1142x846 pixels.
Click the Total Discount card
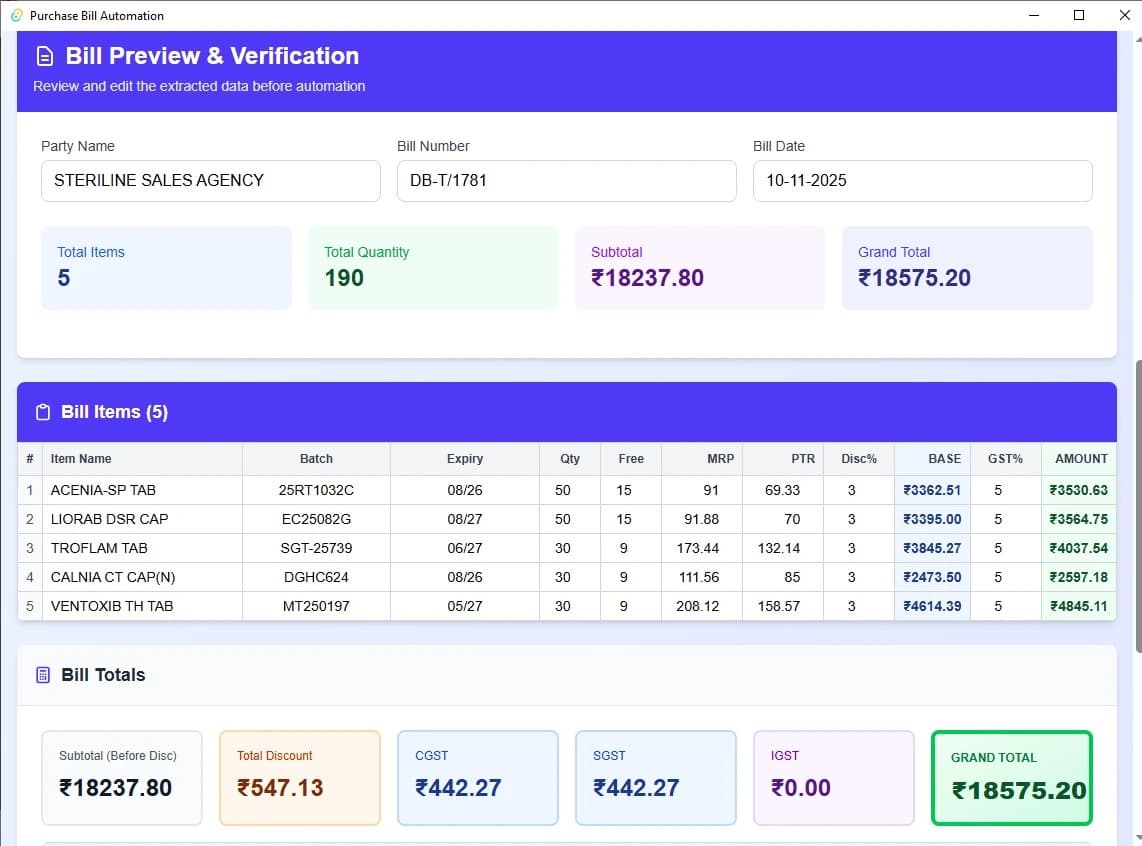click(300, 777)
